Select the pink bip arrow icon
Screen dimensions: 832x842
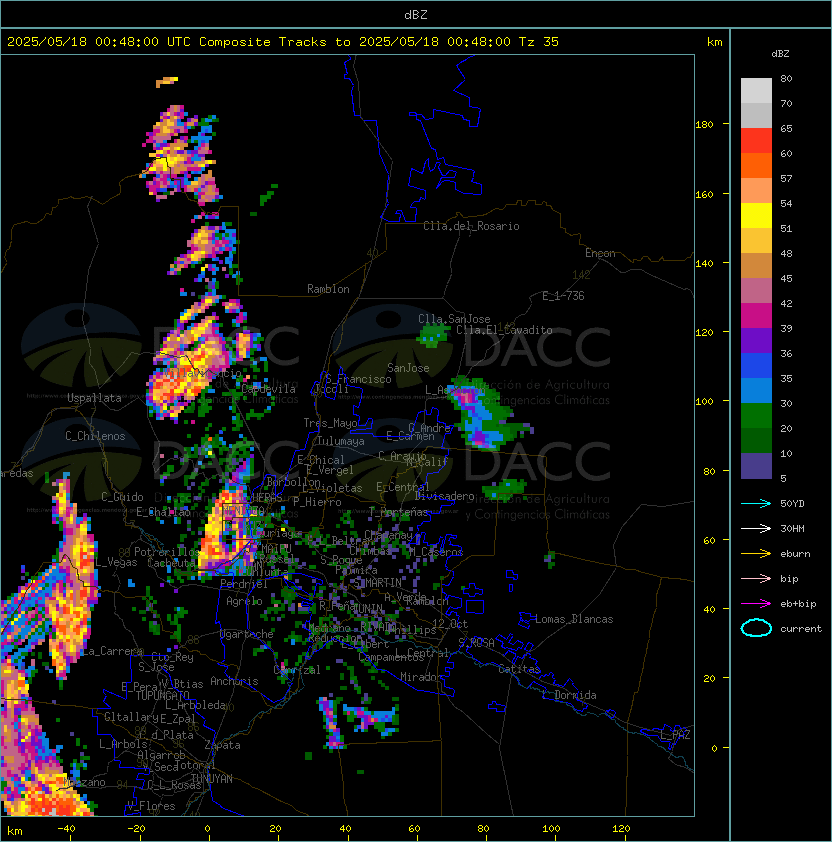[756, 579]
